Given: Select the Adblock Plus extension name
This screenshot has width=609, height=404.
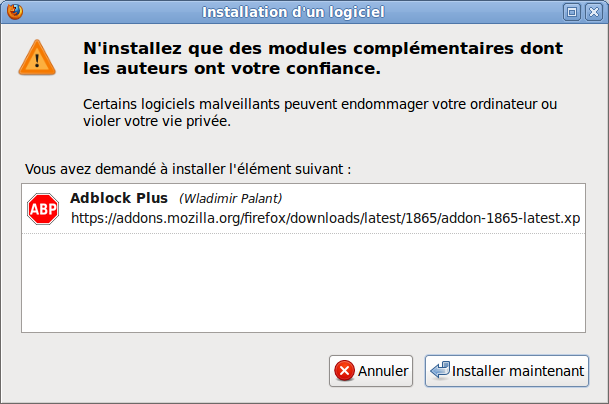Looking at the screenshot, I should (119, 198).
